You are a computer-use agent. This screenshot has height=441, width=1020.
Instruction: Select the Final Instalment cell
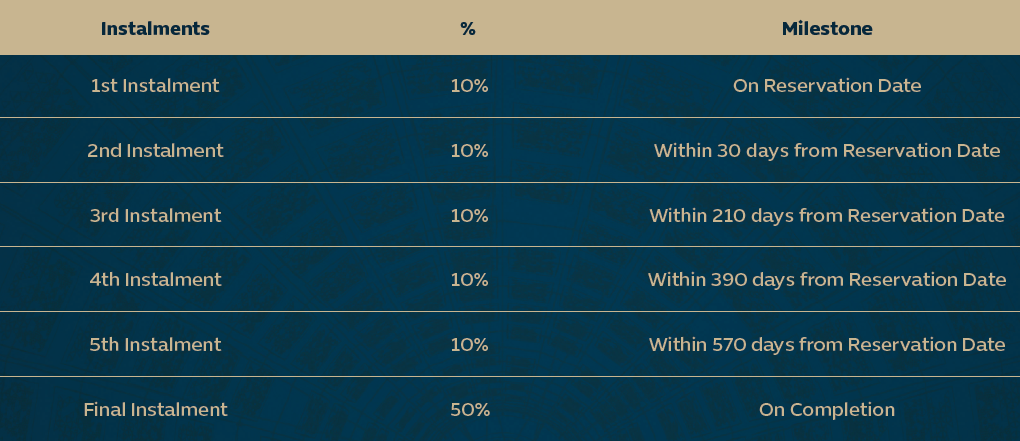tap(155, 410)
